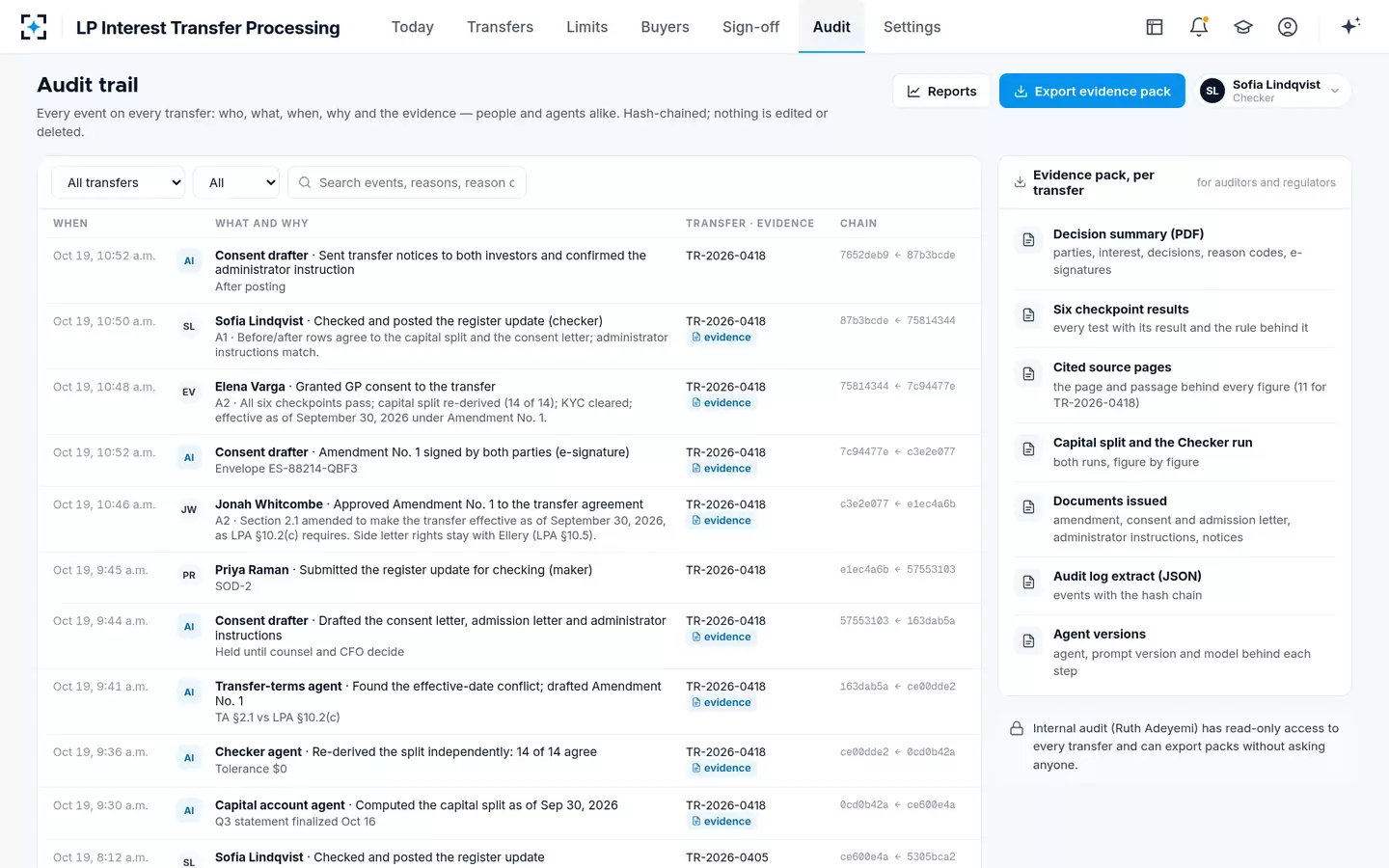
Task: Open the layout panel icon in the header
Action: [x=1155, y=27]
